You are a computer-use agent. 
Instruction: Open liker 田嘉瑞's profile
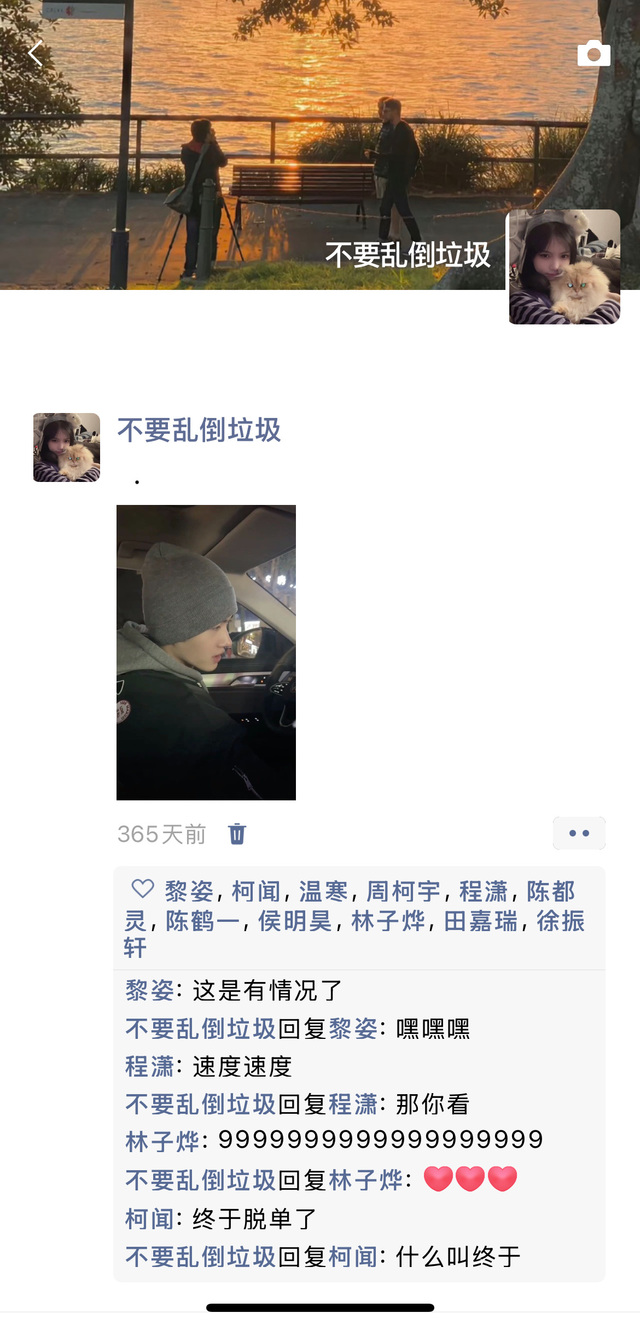[481, 921]
